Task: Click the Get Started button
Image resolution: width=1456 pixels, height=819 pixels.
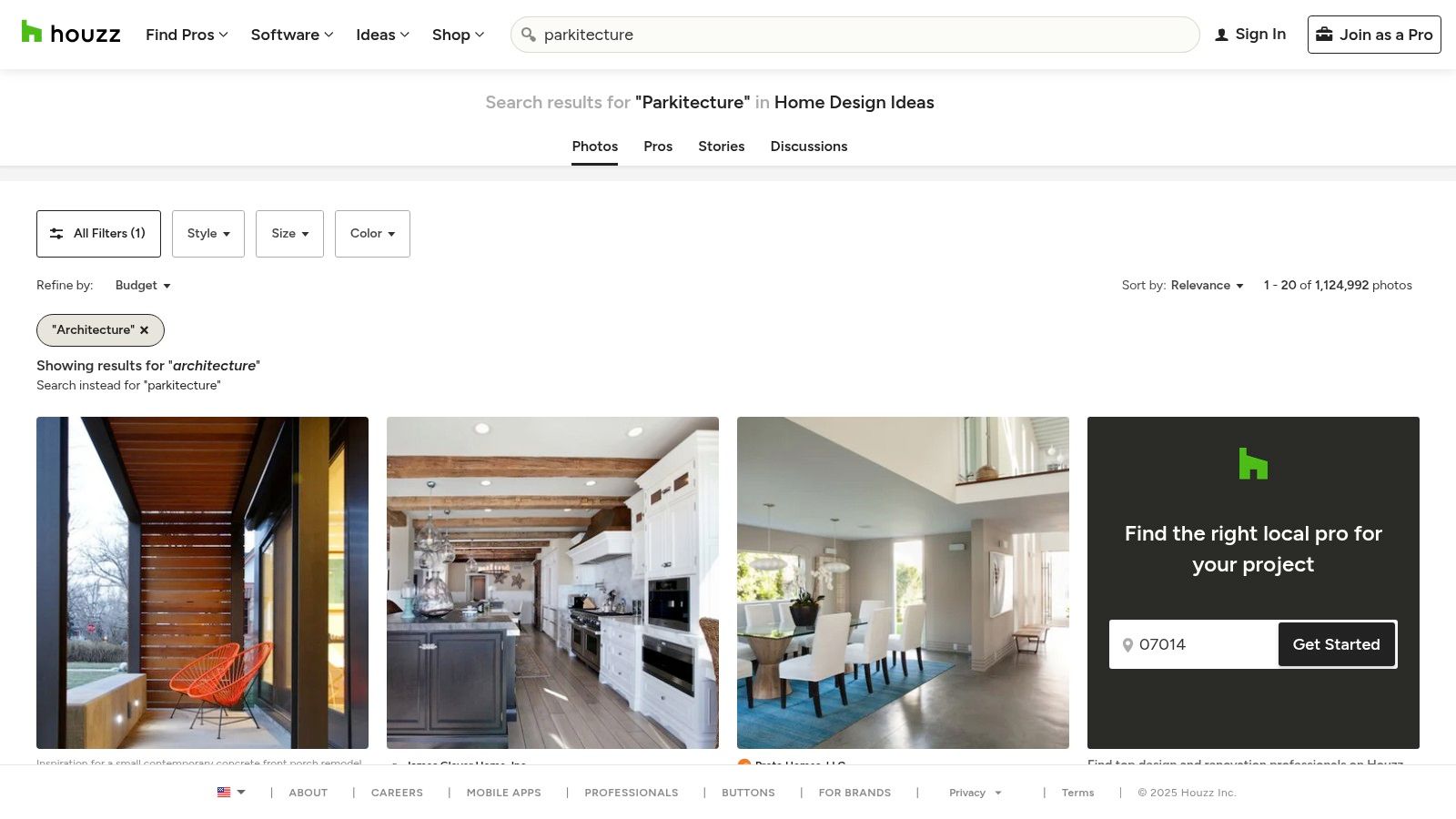Action: (x=1336, y=644)
